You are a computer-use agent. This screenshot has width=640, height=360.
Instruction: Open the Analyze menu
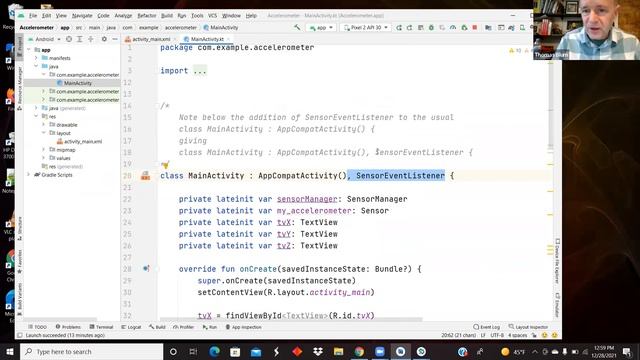pos(123,16)
